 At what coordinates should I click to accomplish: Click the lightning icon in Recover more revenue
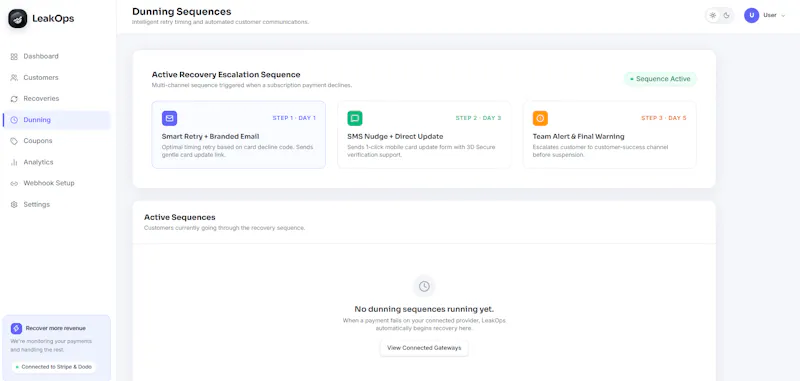pos(16,328)
